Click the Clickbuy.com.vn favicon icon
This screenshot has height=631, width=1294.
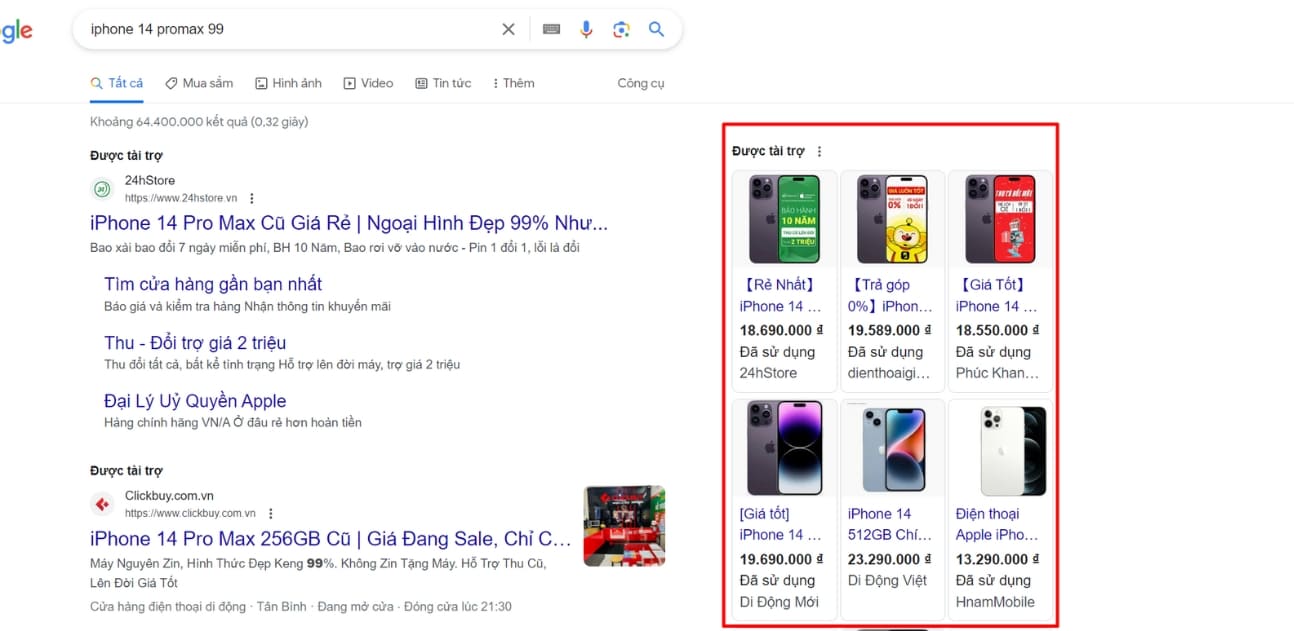(x=101, y=503)
